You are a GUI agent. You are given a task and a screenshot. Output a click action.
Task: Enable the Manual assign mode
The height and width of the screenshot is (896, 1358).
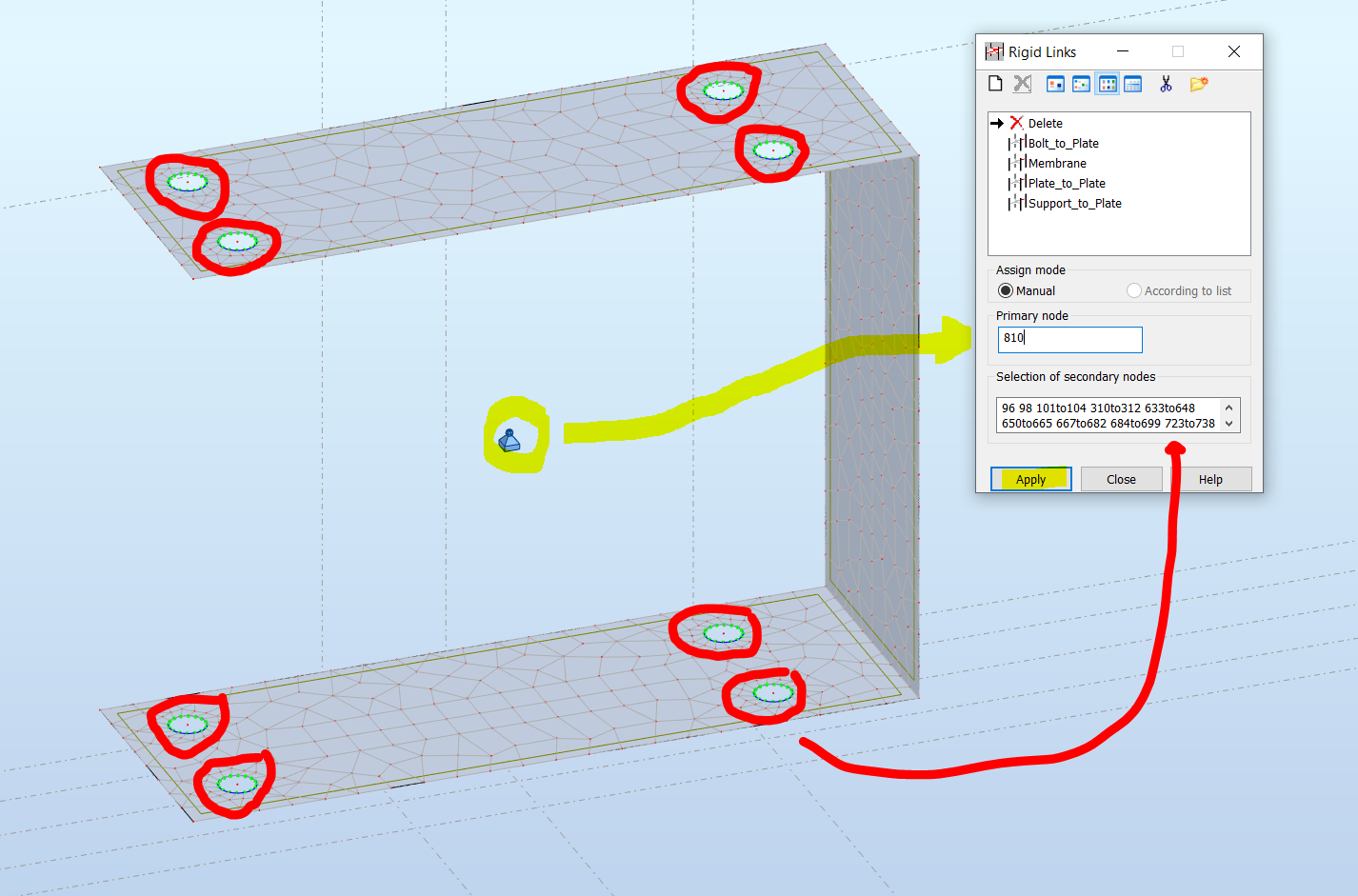click(1006, 290)
